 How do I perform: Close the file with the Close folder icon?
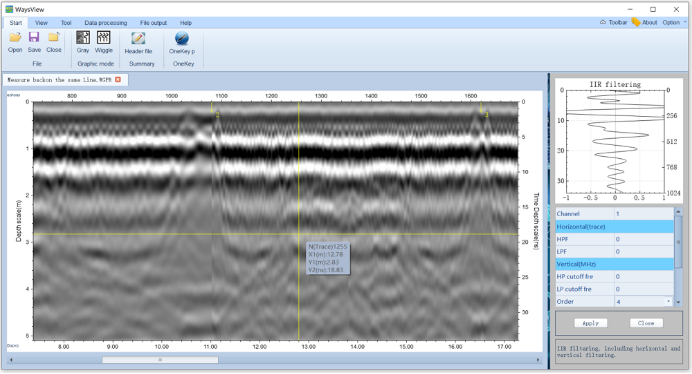click(x=54, y=42)
